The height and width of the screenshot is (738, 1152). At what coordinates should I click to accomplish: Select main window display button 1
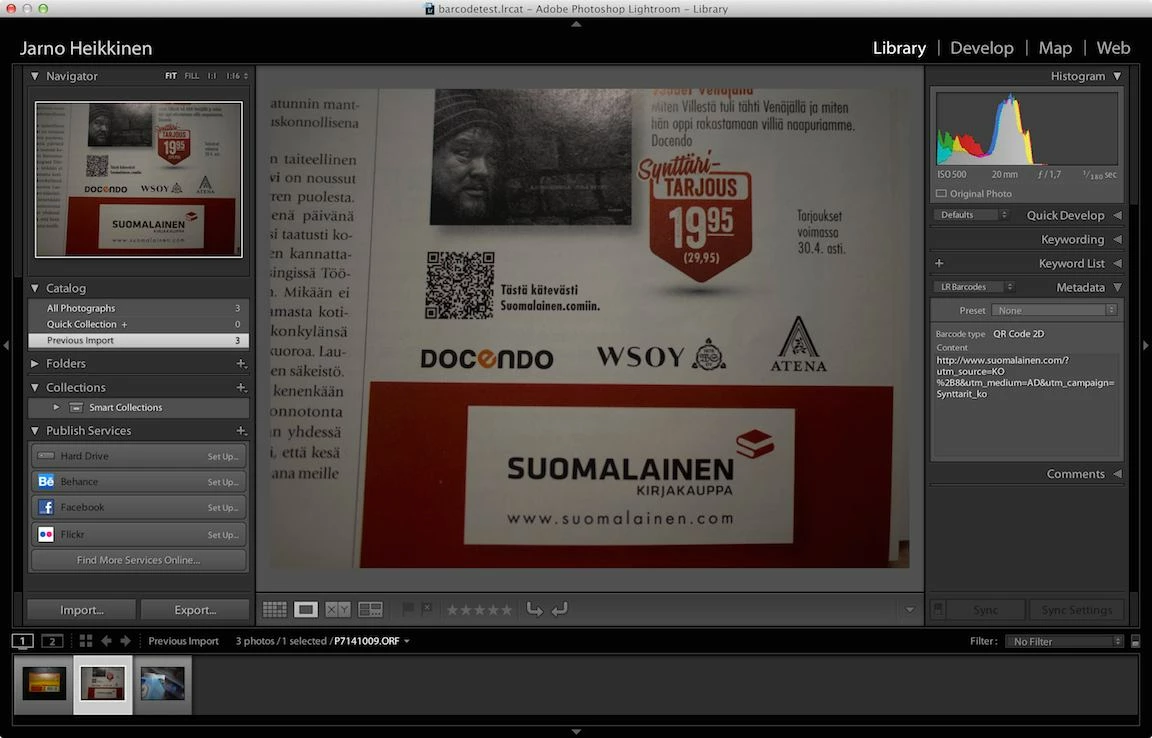(x=23, y=641)
